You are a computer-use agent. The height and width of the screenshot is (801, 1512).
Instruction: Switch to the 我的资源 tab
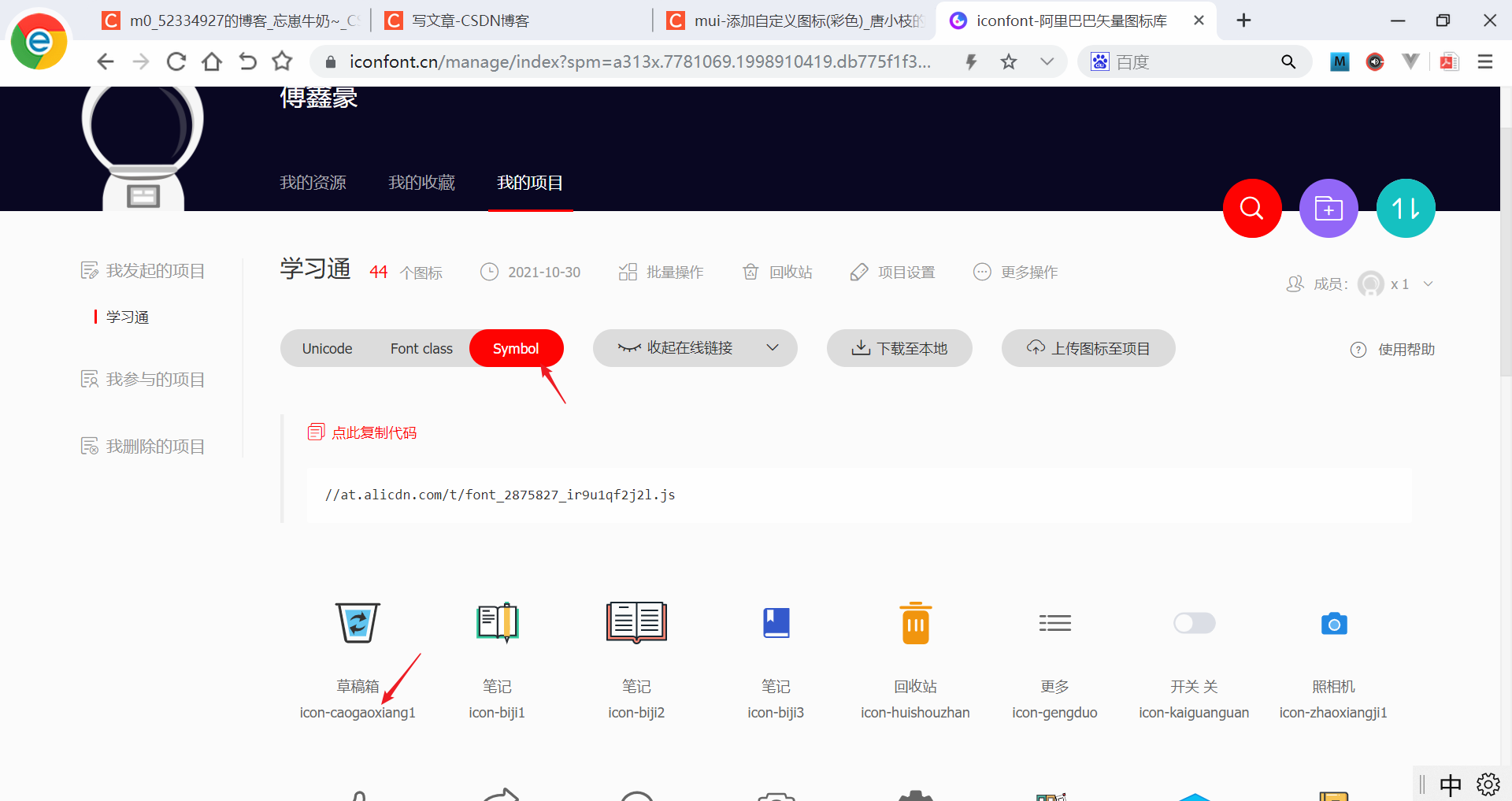pyautogui.click(x=313, y=183)
